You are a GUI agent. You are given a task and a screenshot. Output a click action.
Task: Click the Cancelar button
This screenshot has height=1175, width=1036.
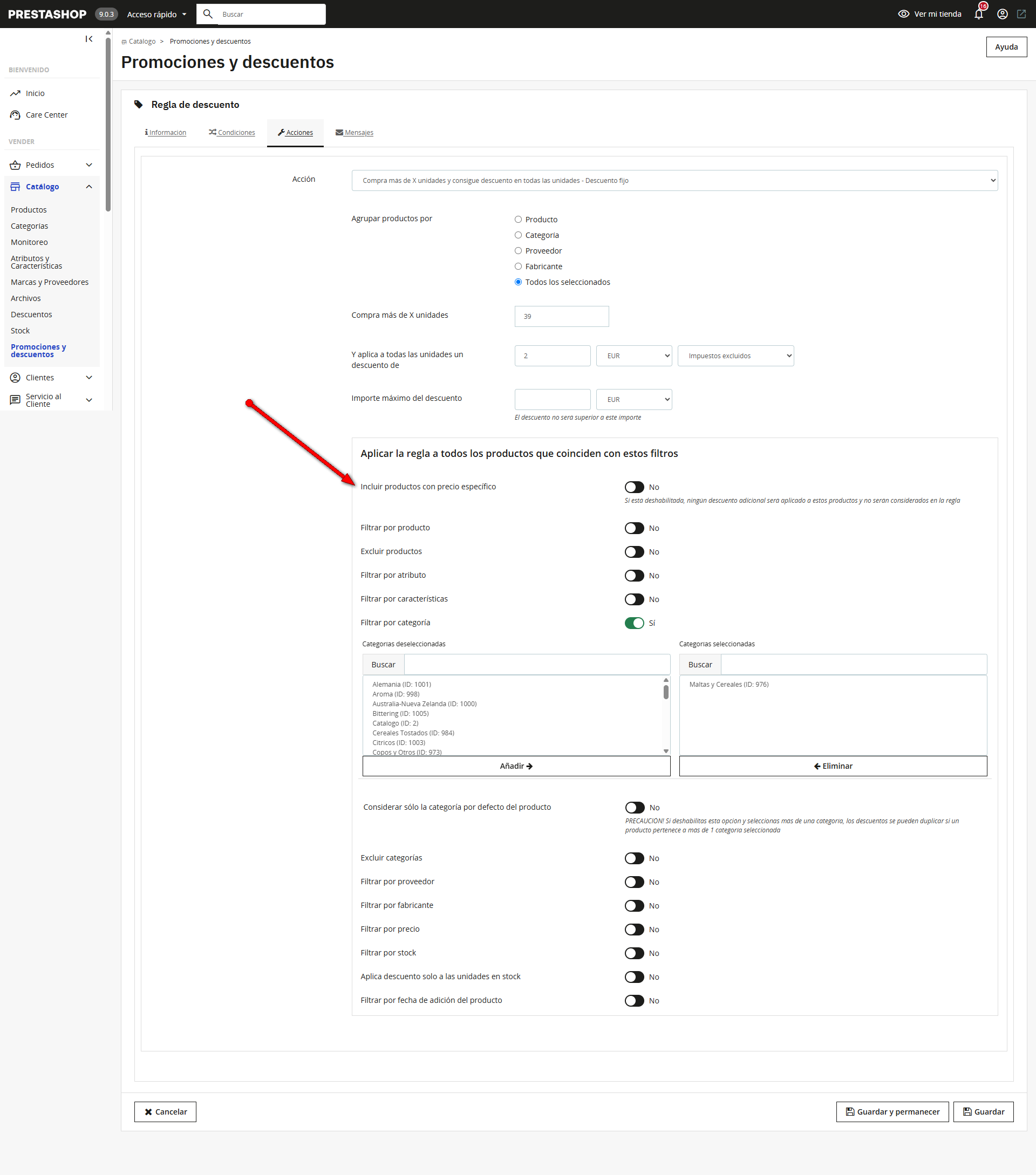coord(166,1112)
